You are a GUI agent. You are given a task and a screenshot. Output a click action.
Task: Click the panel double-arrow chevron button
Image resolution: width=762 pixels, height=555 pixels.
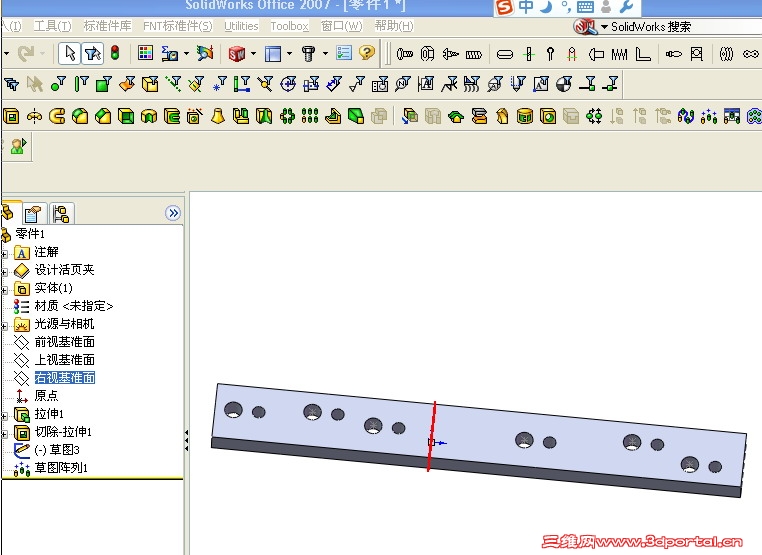pyautogui.click(x=173, y=213)
